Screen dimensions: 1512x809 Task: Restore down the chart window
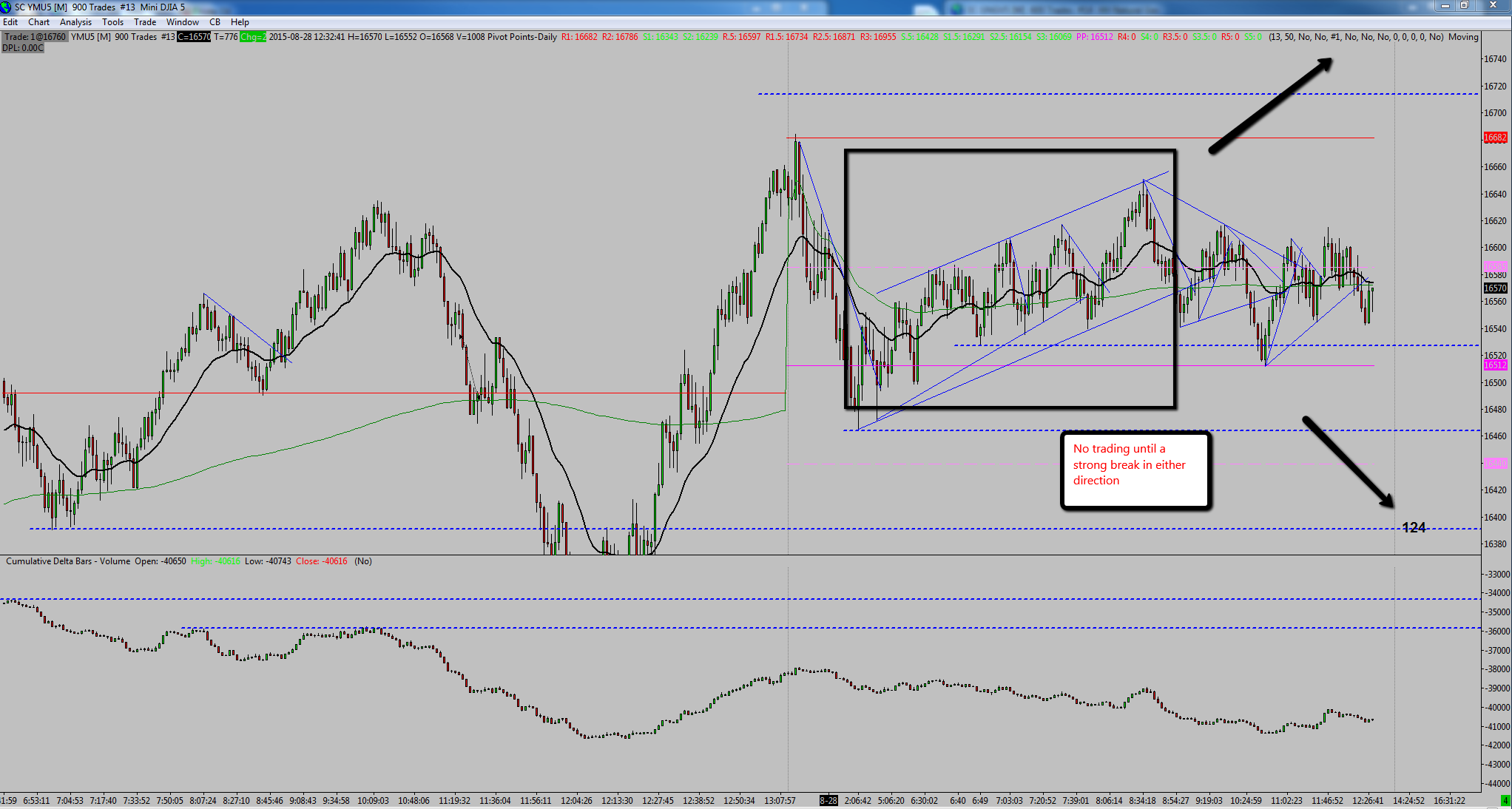[x=1464, y=6]
